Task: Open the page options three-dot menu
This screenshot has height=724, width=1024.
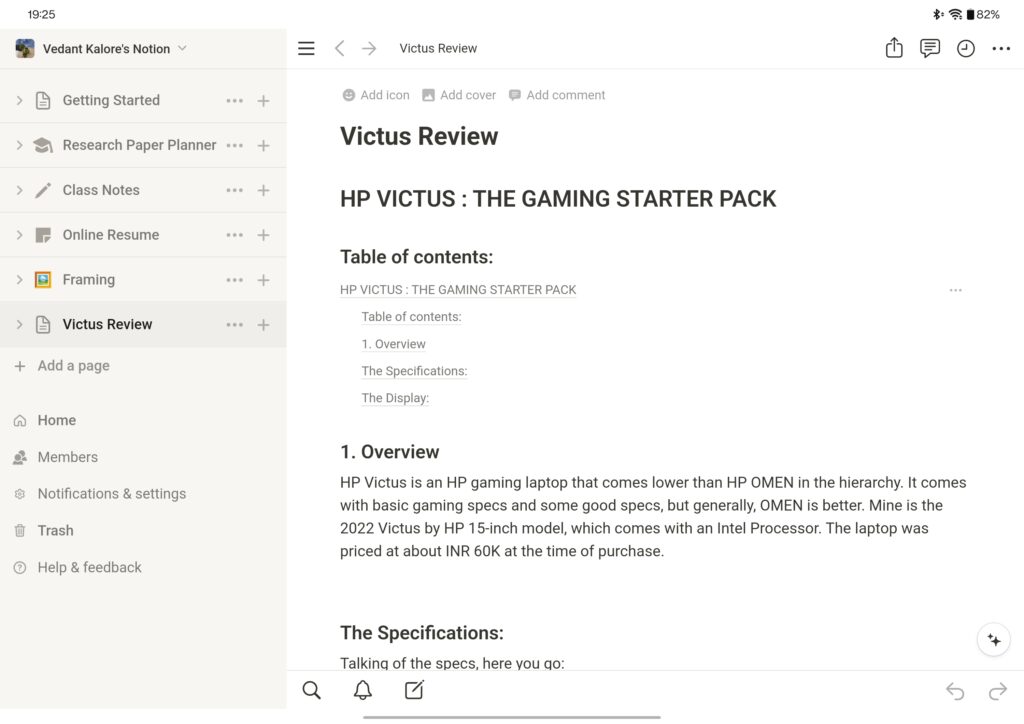Action: point(1001,48)
